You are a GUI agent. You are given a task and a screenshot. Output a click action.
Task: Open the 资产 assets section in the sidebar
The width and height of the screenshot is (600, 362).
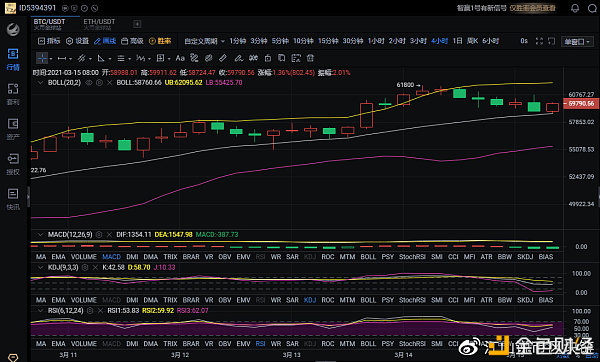click(13, 129)
